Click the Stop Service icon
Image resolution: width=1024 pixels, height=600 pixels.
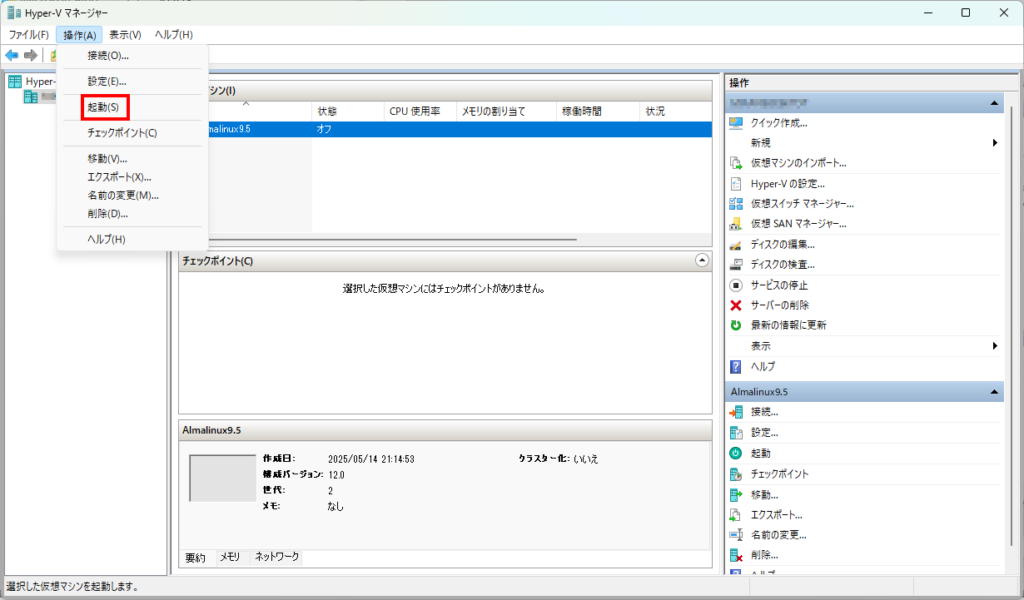(x=737, y=285)
